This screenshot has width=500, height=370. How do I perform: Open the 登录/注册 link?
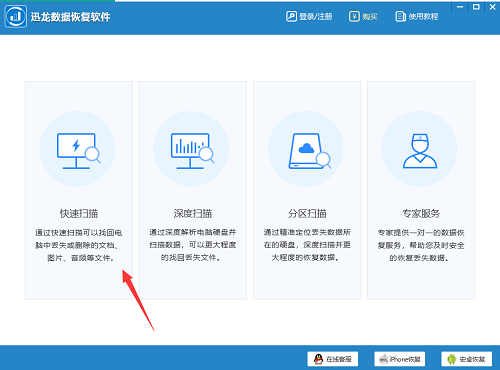point(315,16)
